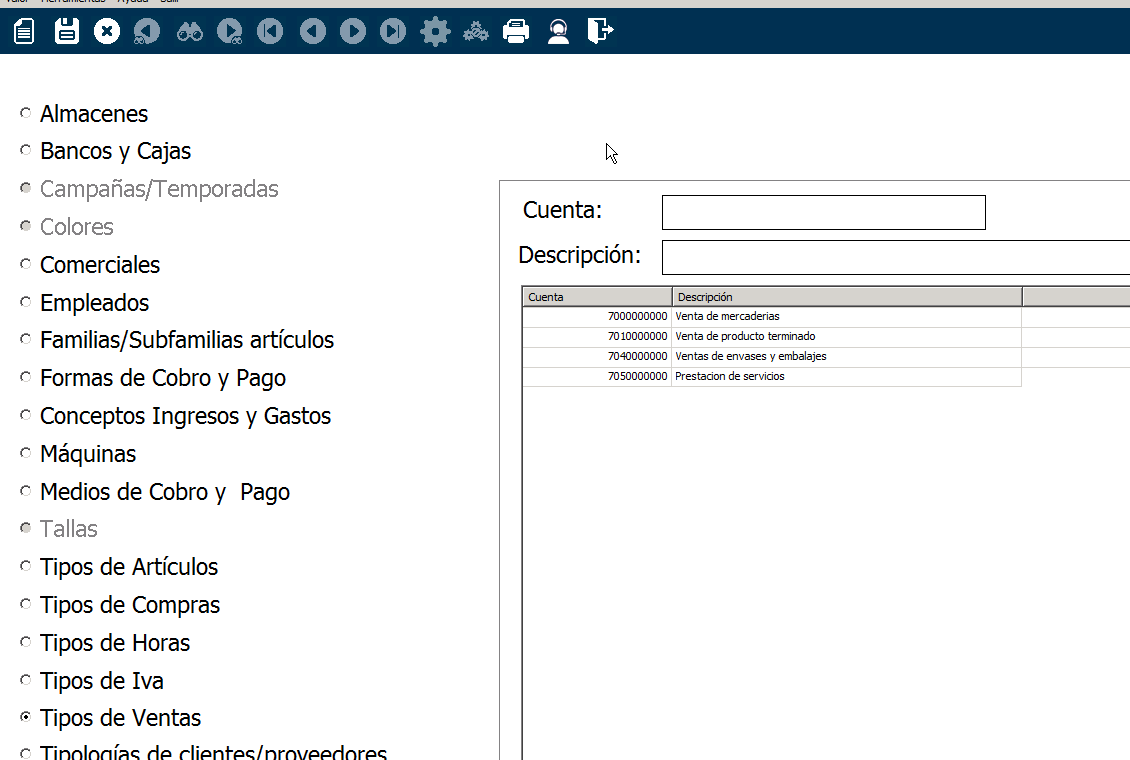
Task: Click the printer icon
Action: 516,32
